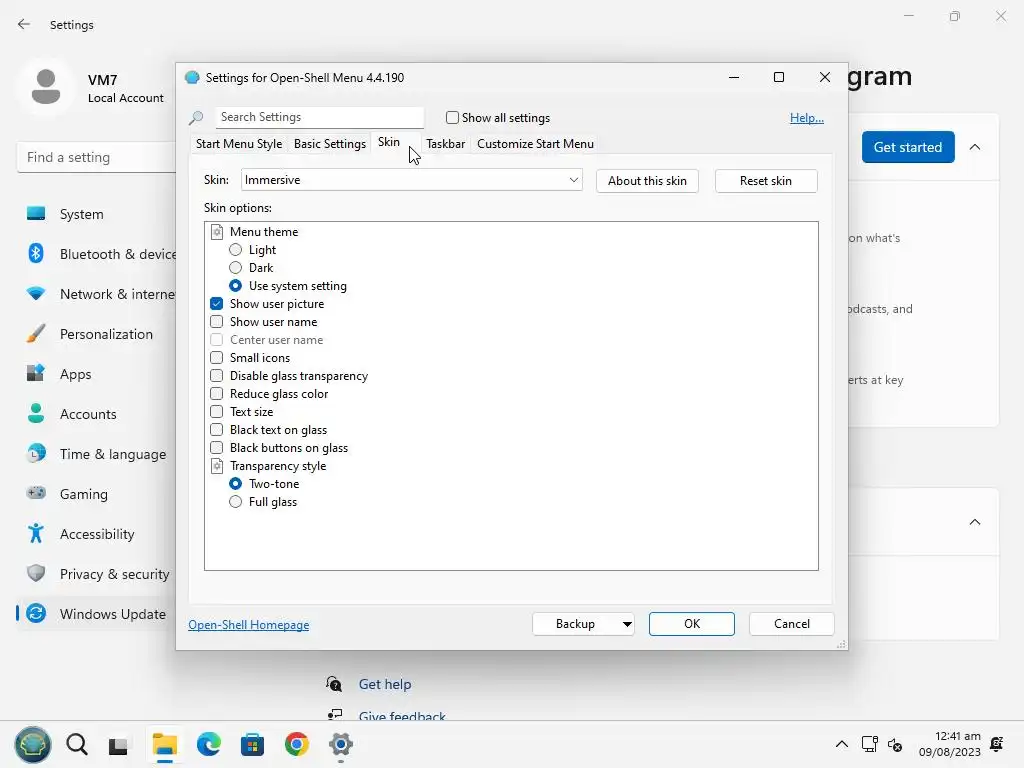Click the Privacy & security shield icon
Screen dimensions: 1024x768
coord(36,573)
